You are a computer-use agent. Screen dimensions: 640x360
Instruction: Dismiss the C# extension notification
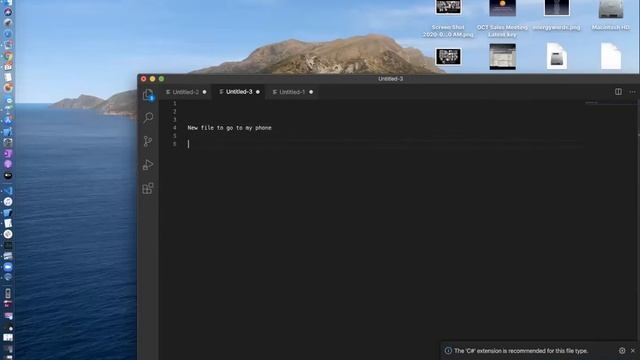tap(633, 351)
